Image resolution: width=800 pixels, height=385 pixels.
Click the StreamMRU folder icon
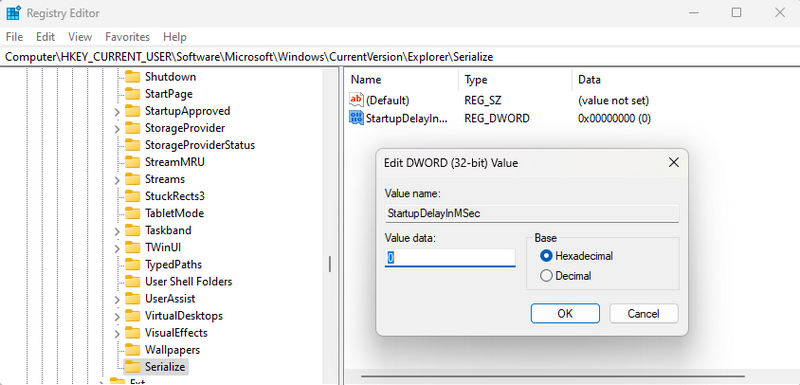click(x=133, y=162)
